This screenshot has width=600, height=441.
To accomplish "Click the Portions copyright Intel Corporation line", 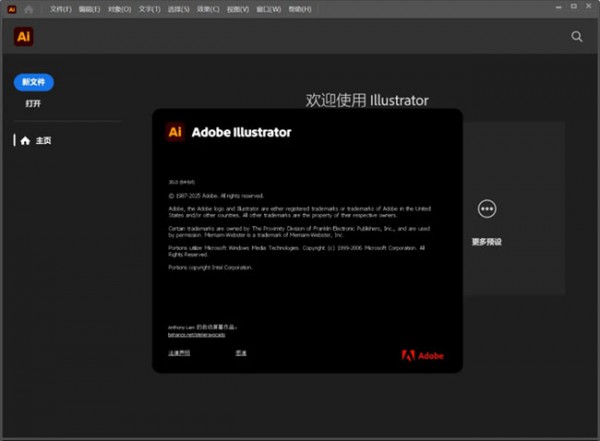I will 210,267.
